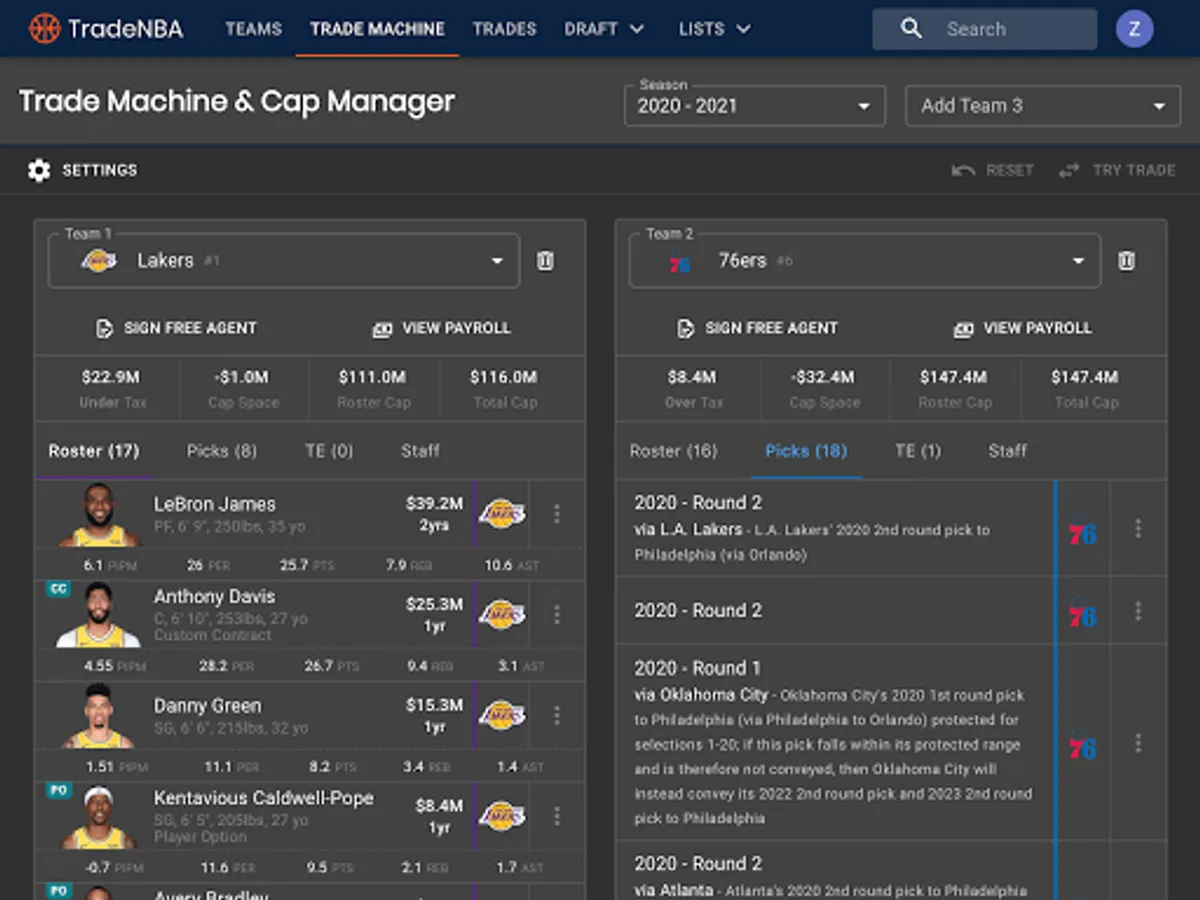This screenshot has width=1200, height=900.
Task: Expand the Draft navigation menu
Action: [604, 29]
